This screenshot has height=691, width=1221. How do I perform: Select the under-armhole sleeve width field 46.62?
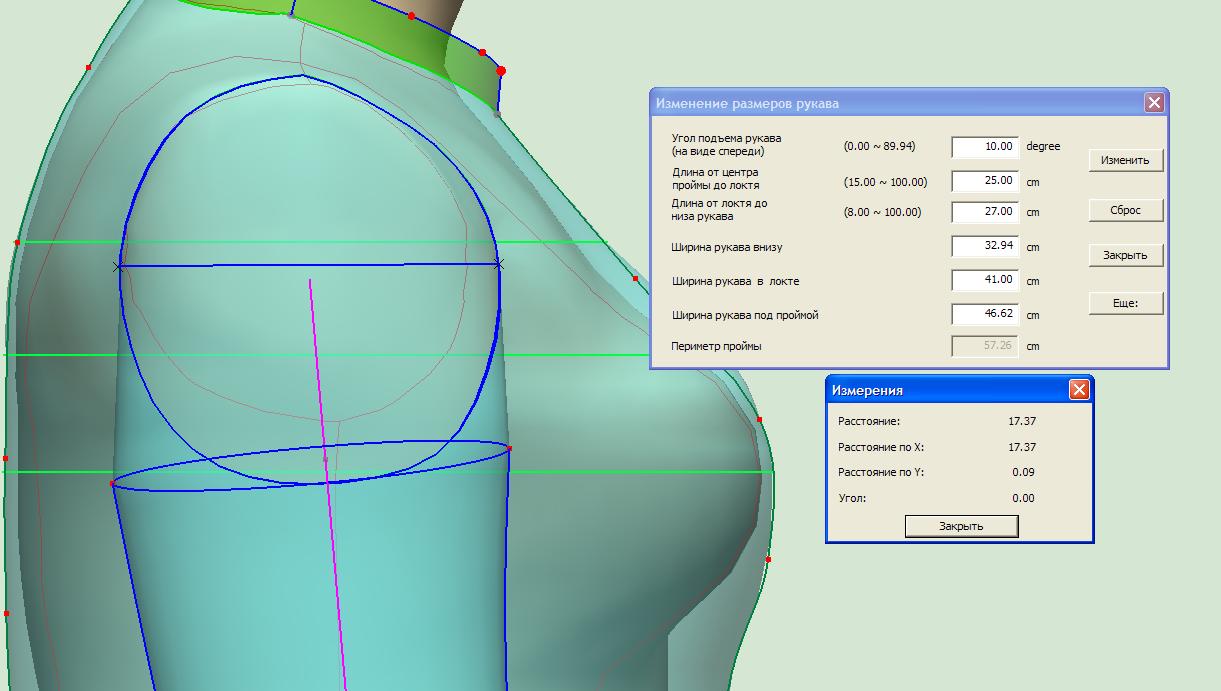coord(984,314)
